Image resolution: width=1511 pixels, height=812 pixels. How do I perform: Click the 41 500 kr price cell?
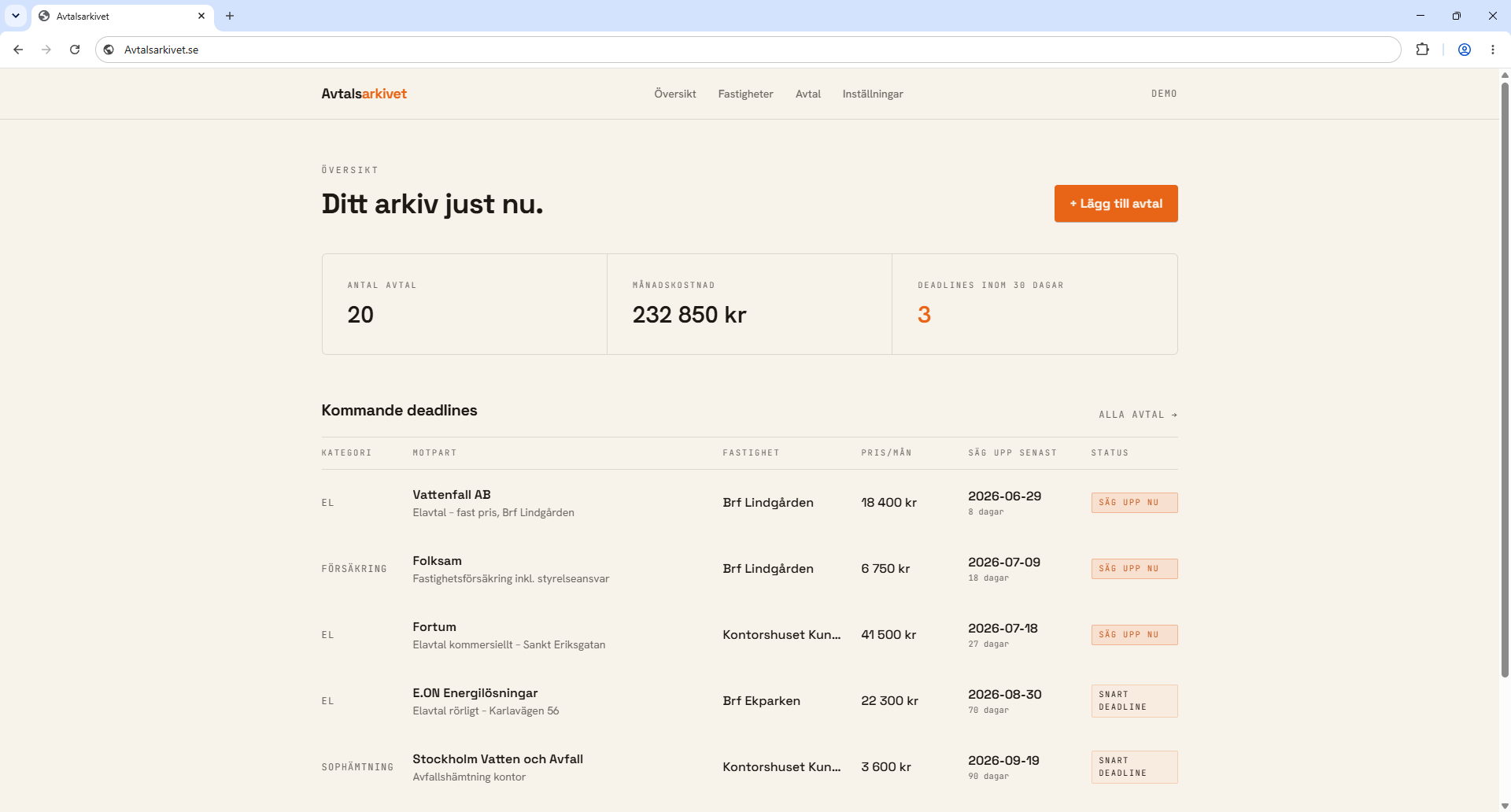pos(888,635)
